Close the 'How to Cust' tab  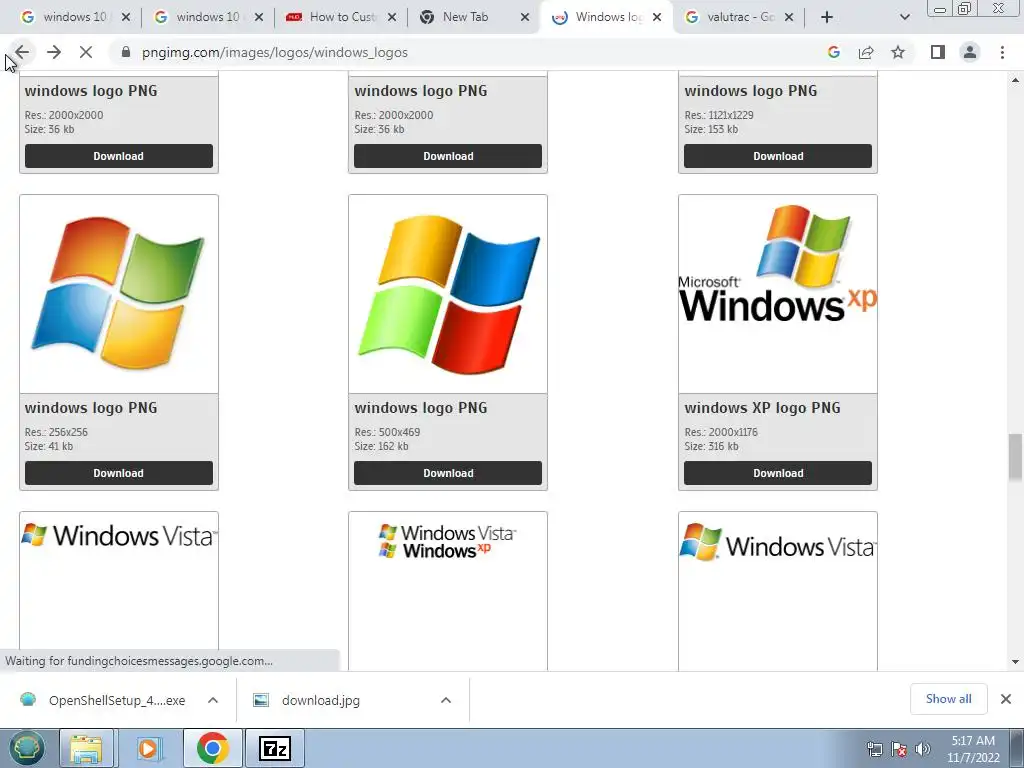point(392,17)
